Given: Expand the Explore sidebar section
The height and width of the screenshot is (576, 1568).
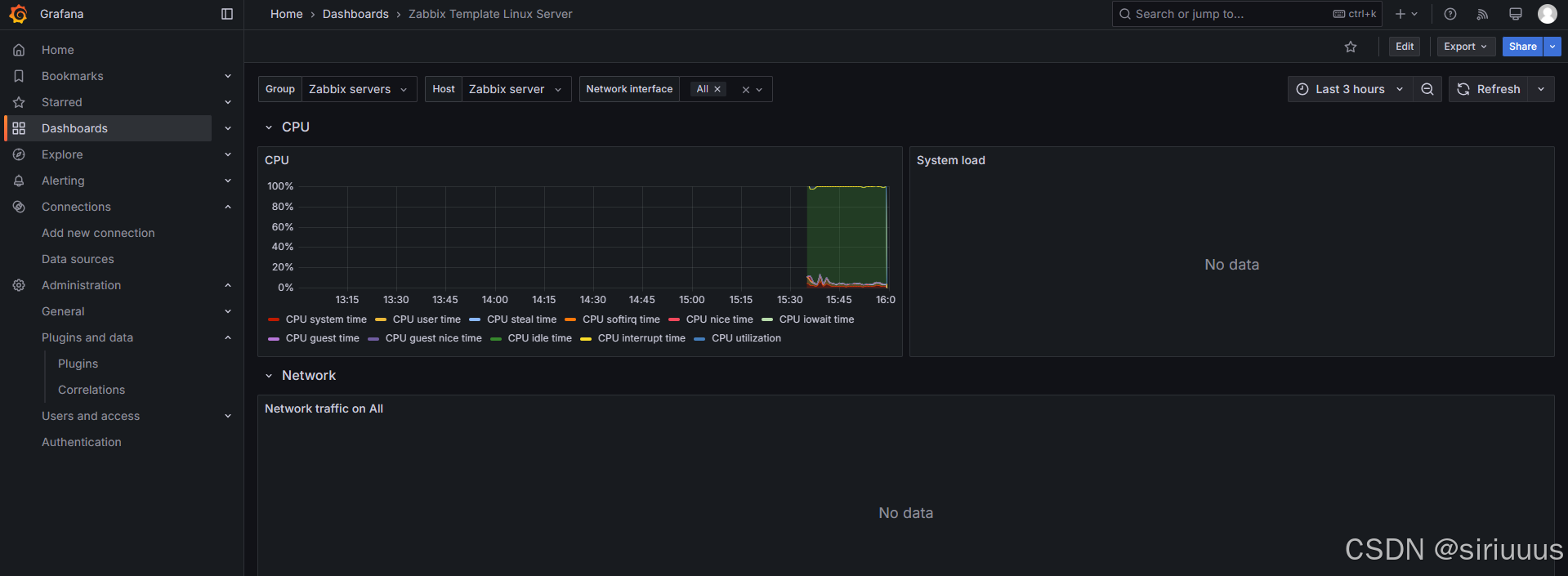Looking at the screenshot, I should [228, 154].
